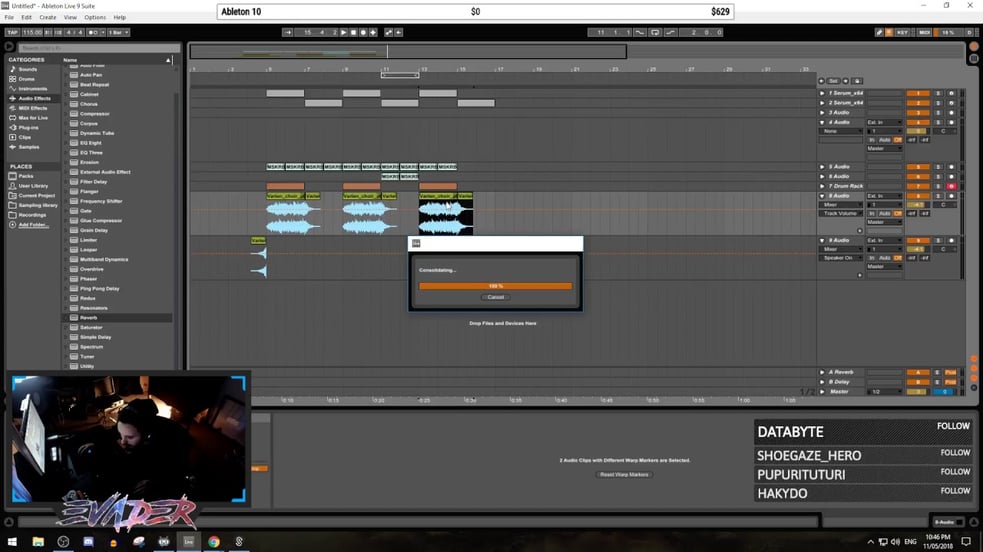The image size is (983, 552).
Task: Click the tempo value field 115.00
Action: tap(31, 32)
